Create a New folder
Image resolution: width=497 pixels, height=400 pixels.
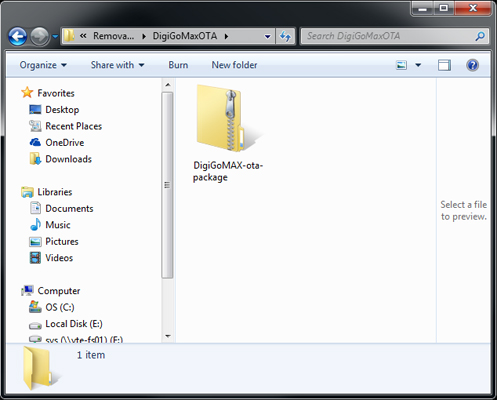pyautogui.click(x=234, y=65)
